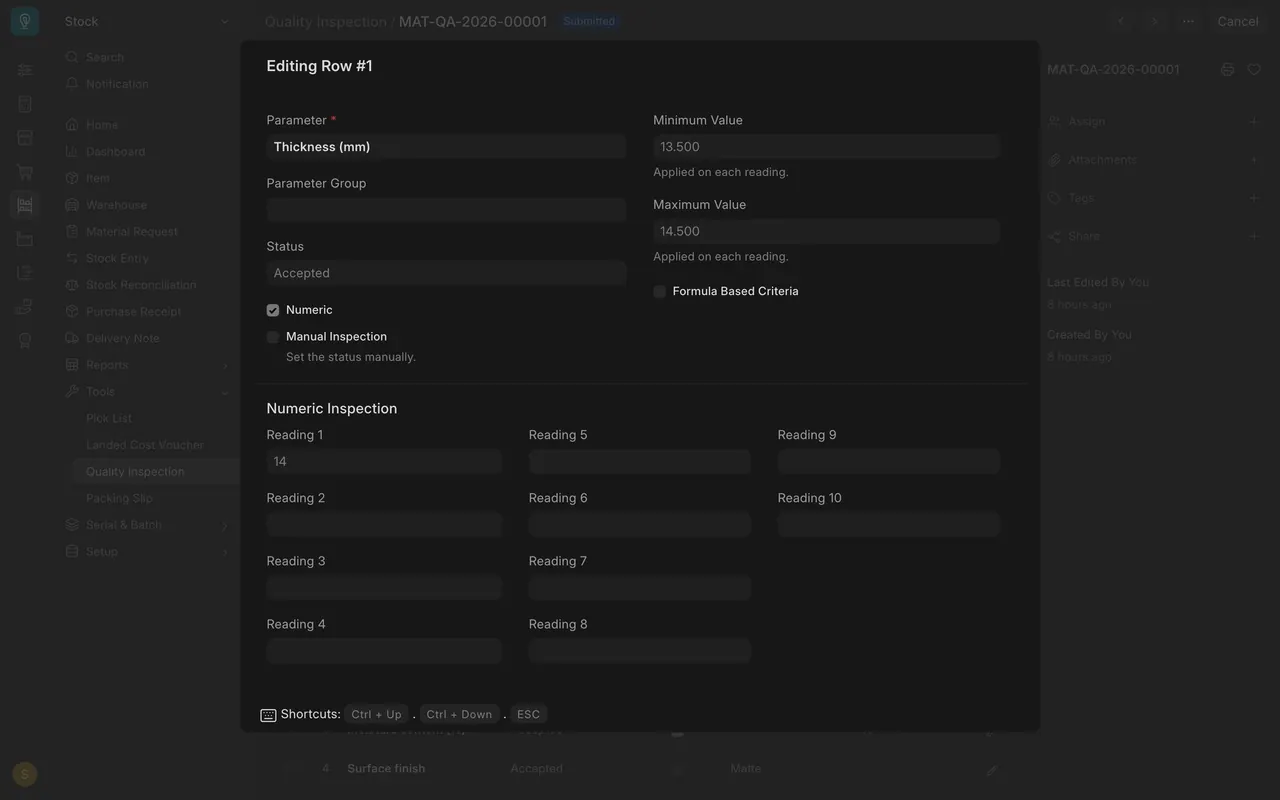Click the storefront icon in the left rail

click(25, 137)
